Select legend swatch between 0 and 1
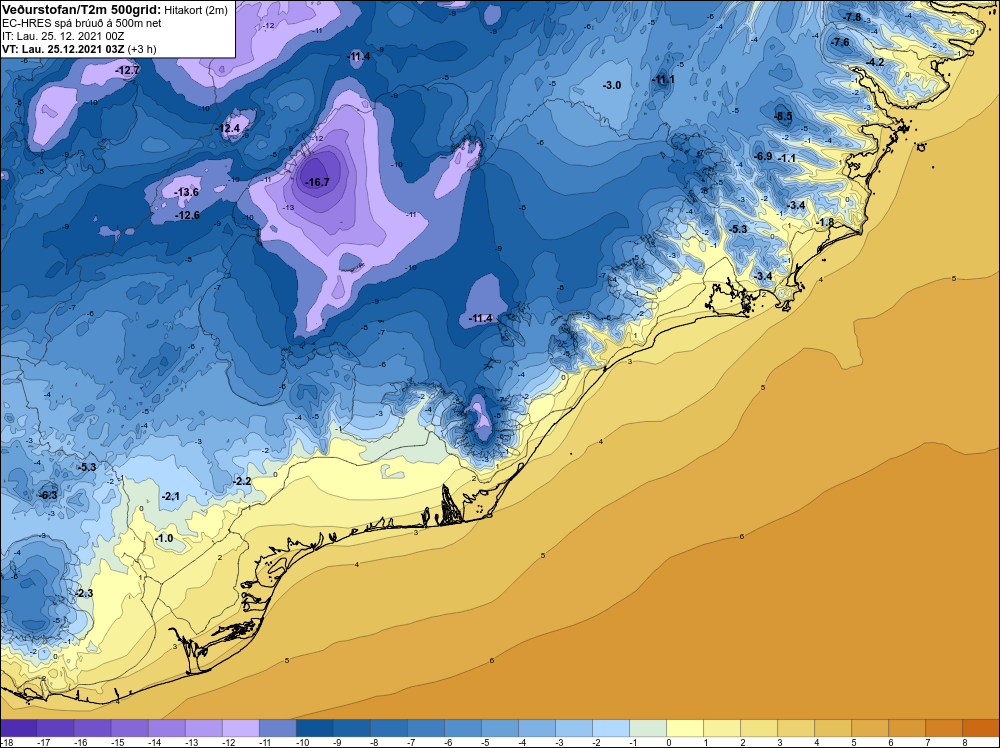This screenshot has width=1000, height=748. pos(685,728)
